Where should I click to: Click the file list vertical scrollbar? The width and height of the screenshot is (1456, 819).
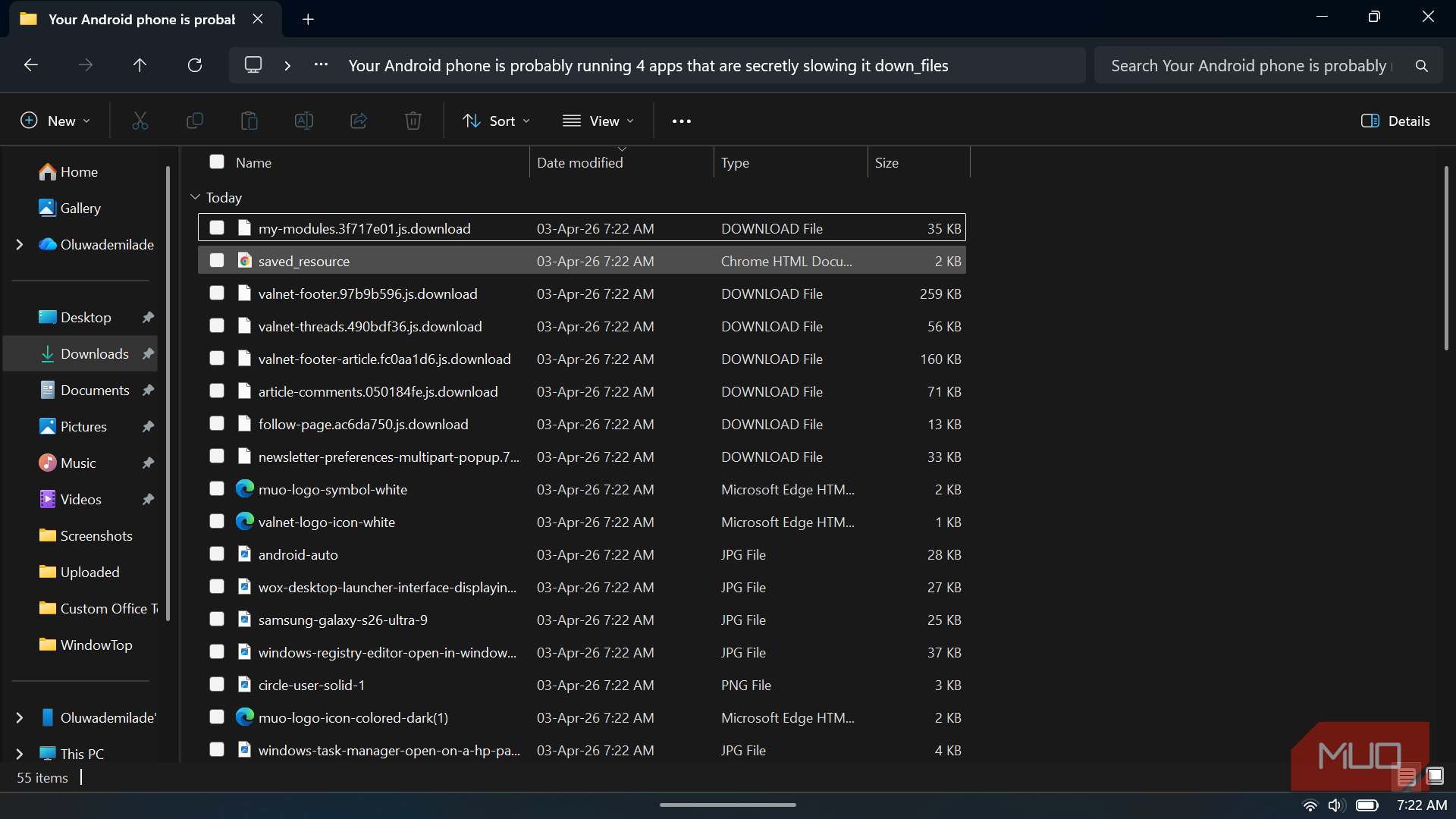pyautogui.click(x=1446, y=258)
